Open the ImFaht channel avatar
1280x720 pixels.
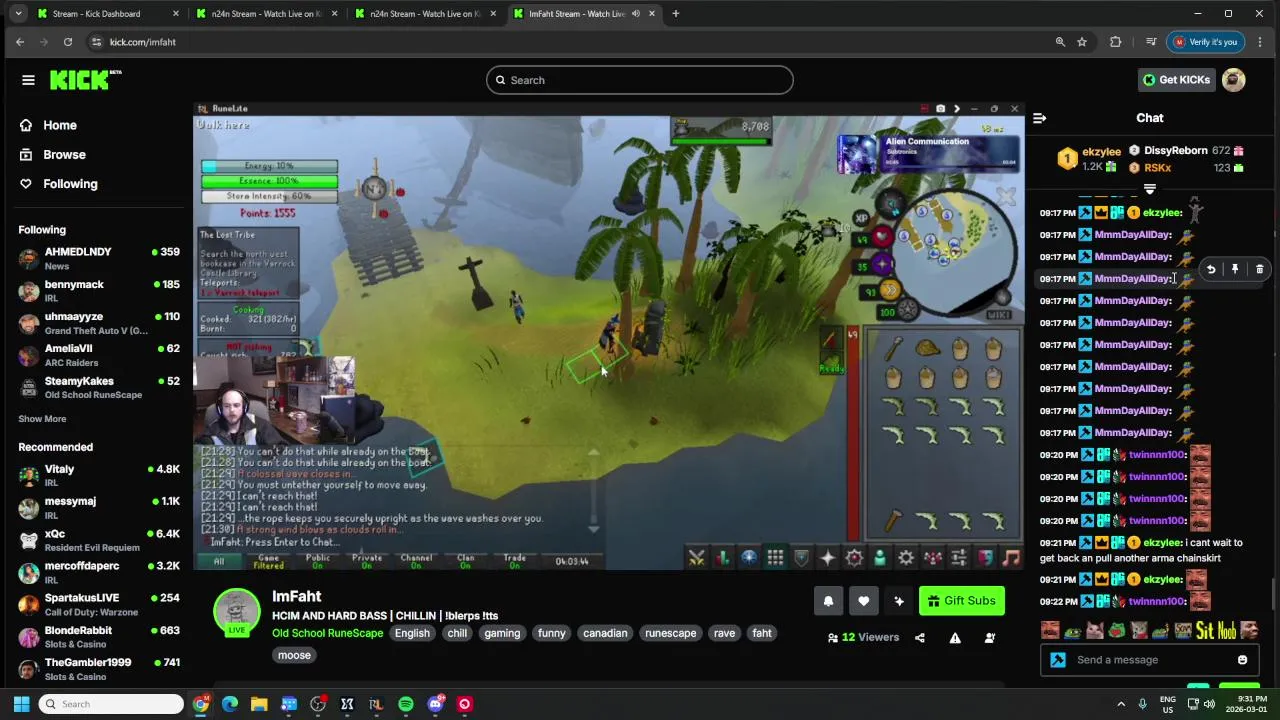[x=237, y=611]
